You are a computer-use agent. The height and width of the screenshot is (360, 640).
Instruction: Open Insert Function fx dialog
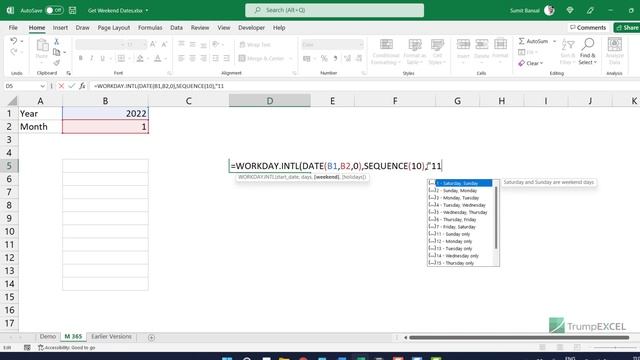tap(82, 86)
